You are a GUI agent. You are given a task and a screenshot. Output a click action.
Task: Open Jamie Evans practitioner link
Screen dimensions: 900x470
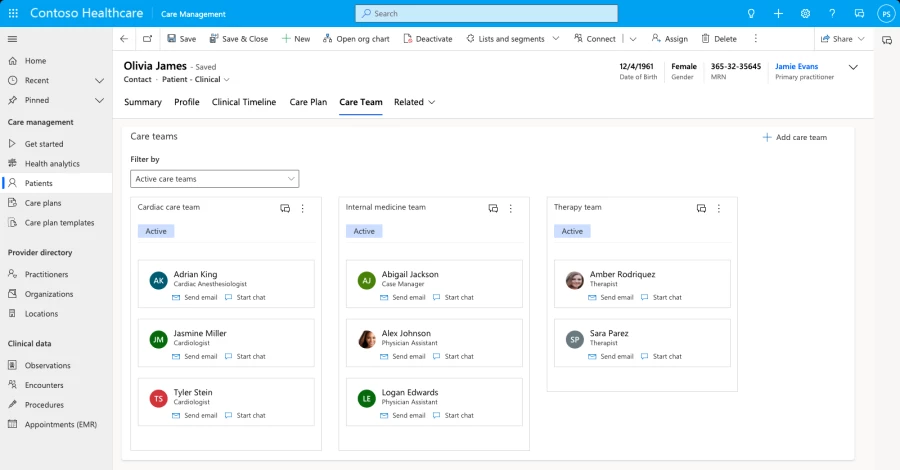click(796, 67)
